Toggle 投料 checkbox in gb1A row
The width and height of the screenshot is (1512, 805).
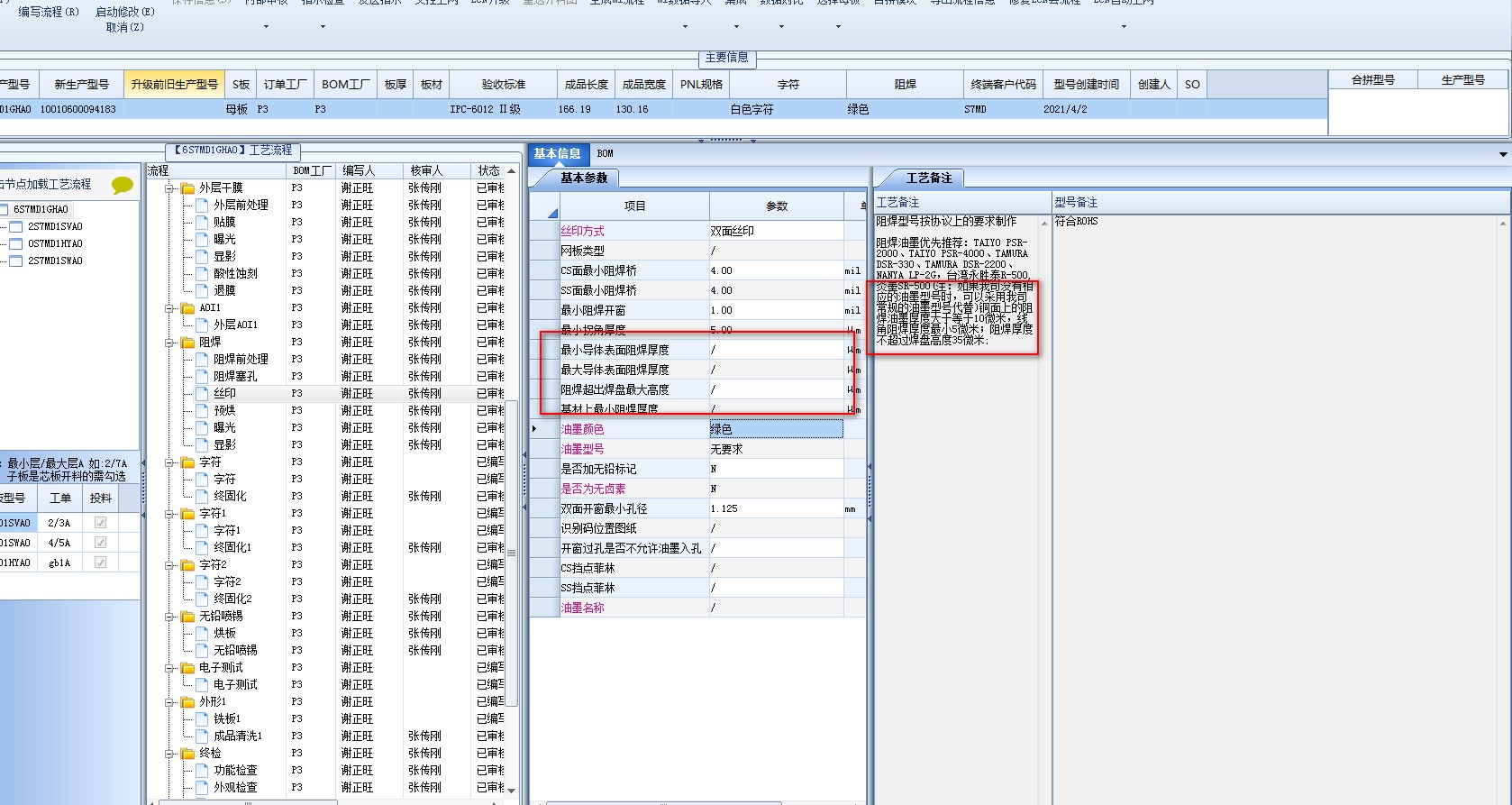100,563
